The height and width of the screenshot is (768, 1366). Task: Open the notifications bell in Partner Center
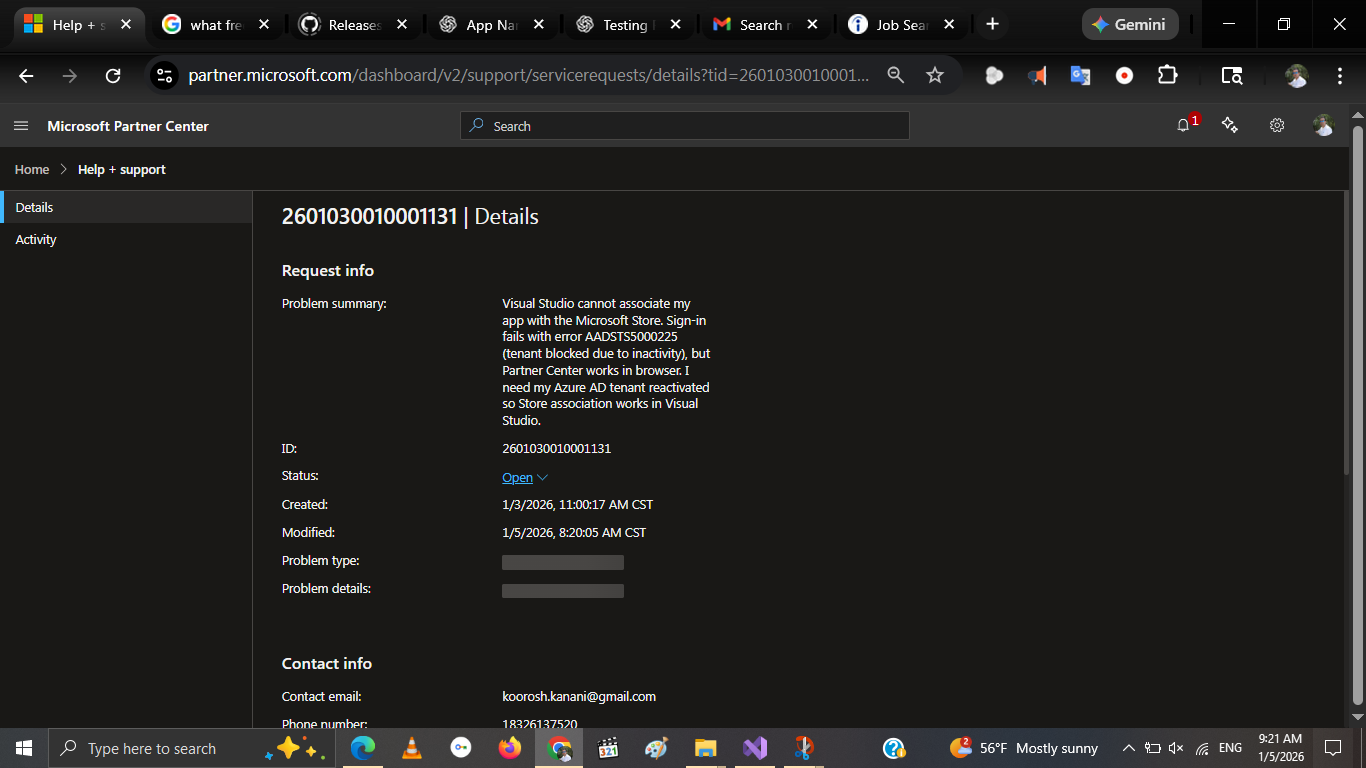coord(1185,125)
